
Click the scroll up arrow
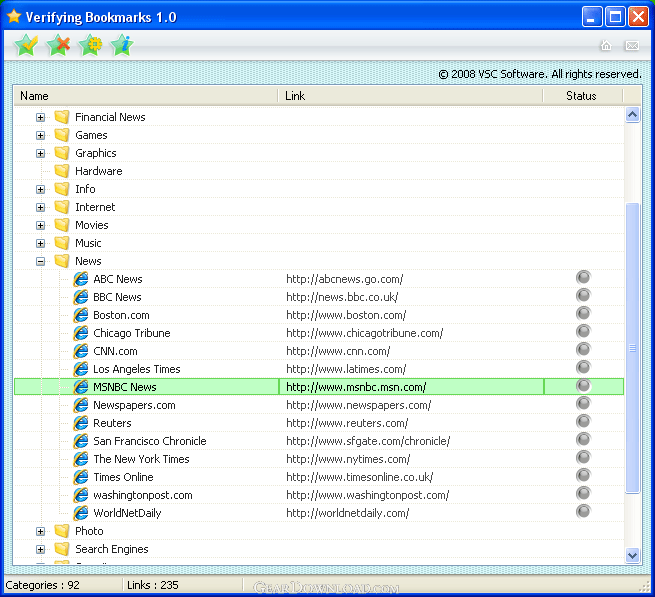632,114
